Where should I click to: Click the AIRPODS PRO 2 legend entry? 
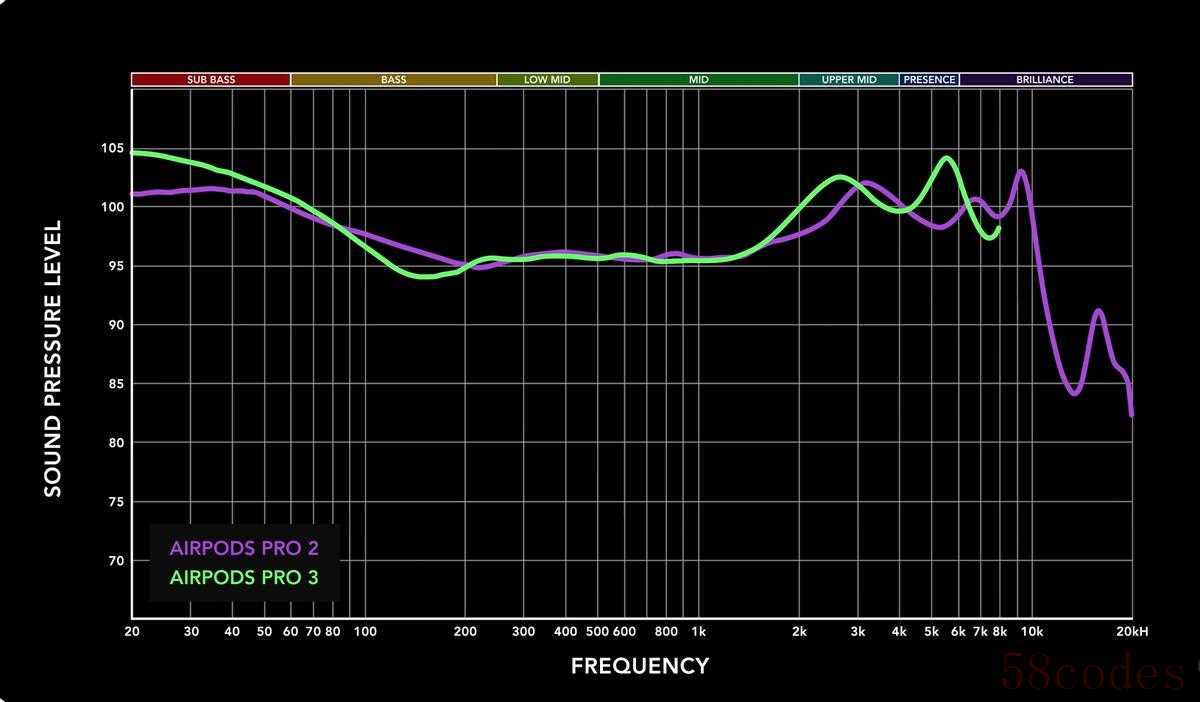[244, 548]
